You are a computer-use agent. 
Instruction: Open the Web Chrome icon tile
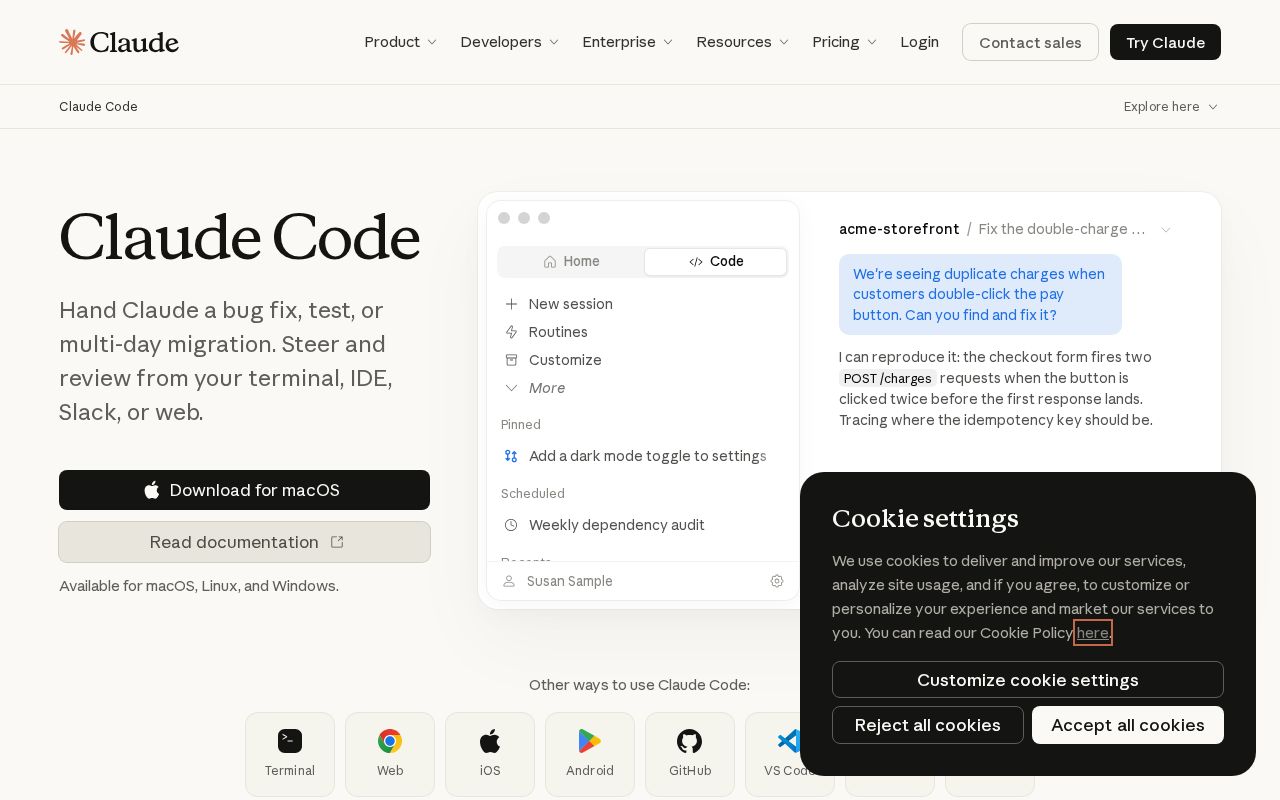pyautogui.click(x=390, y=754)
